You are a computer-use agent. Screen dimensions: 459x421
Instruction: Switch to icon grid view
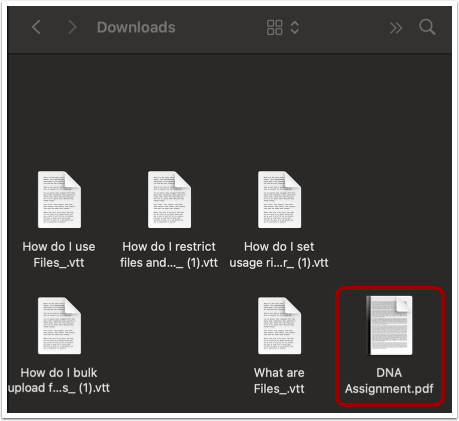[275, 27]
